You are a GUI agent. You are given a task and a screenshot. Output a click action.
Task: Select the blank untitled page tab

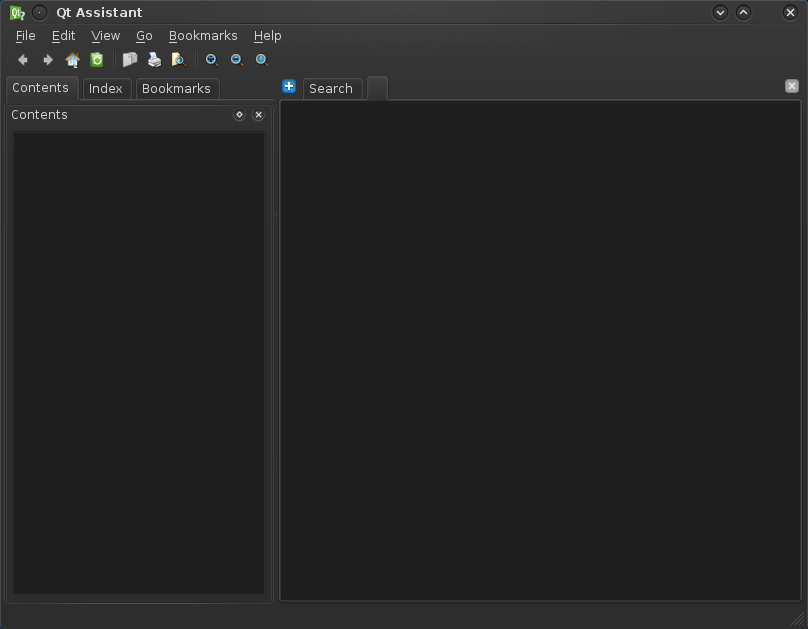(377, 88)
